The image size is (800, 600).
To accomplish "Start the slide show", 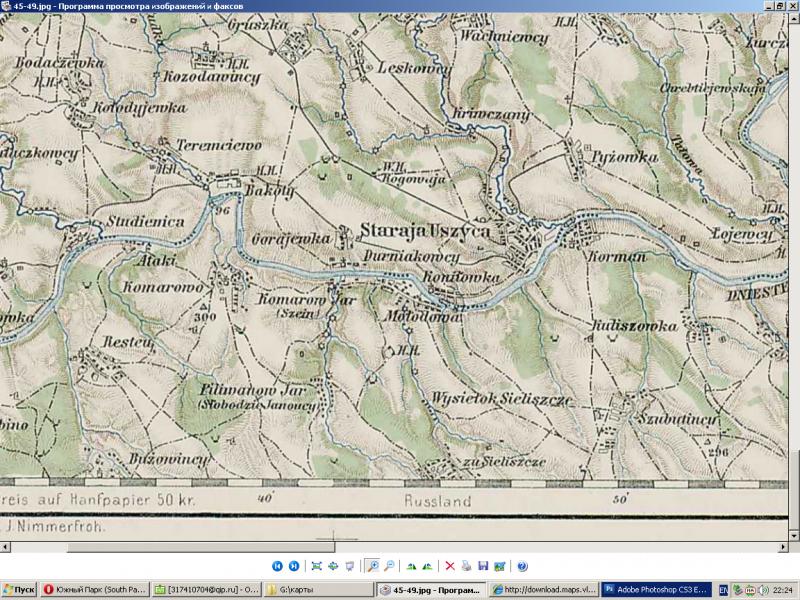I will 349,566.
